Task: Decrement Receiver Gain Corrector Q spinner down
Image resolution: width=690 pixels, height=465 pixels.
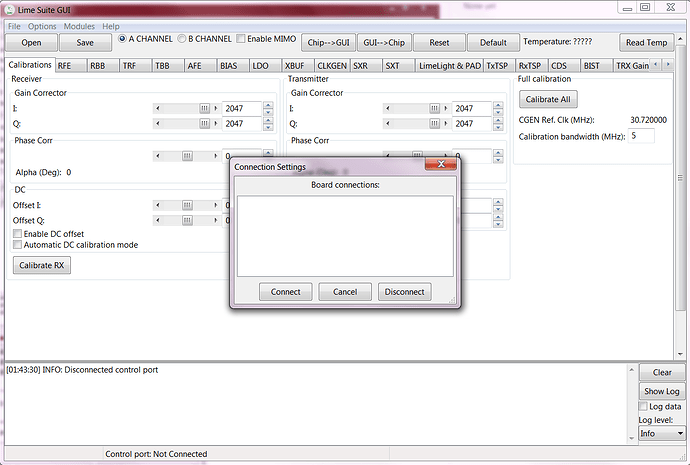Action: click(268, 127)
